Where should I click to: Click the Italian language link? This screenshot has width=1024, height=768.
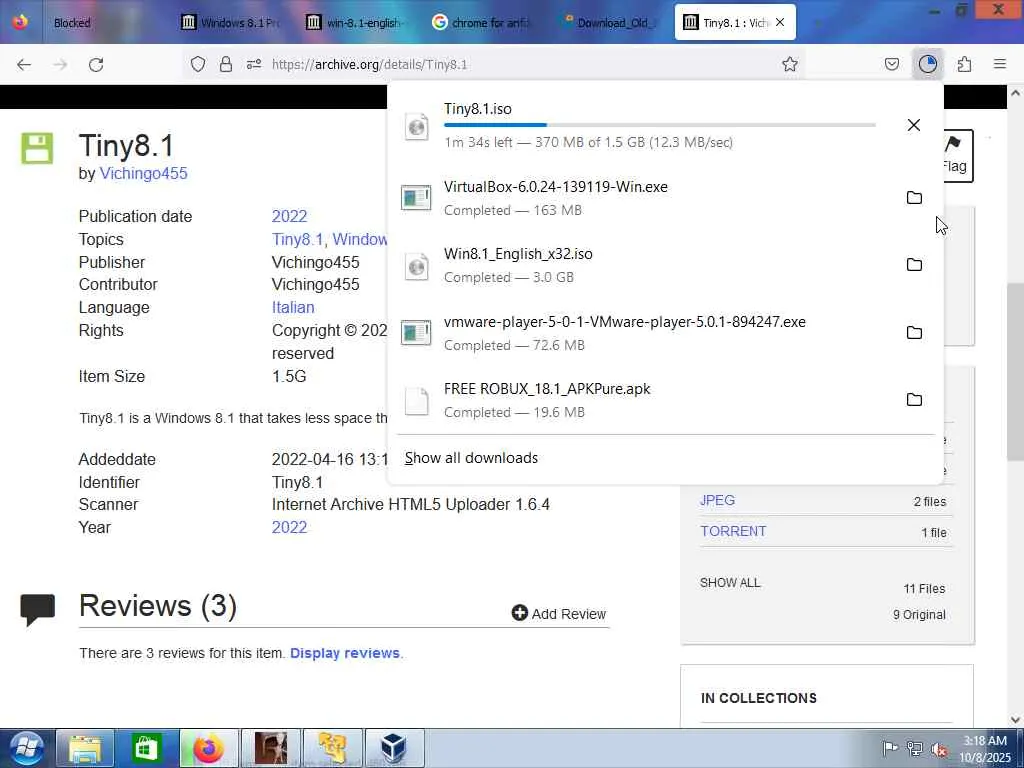pyautogui.click(x=293, y=307)
